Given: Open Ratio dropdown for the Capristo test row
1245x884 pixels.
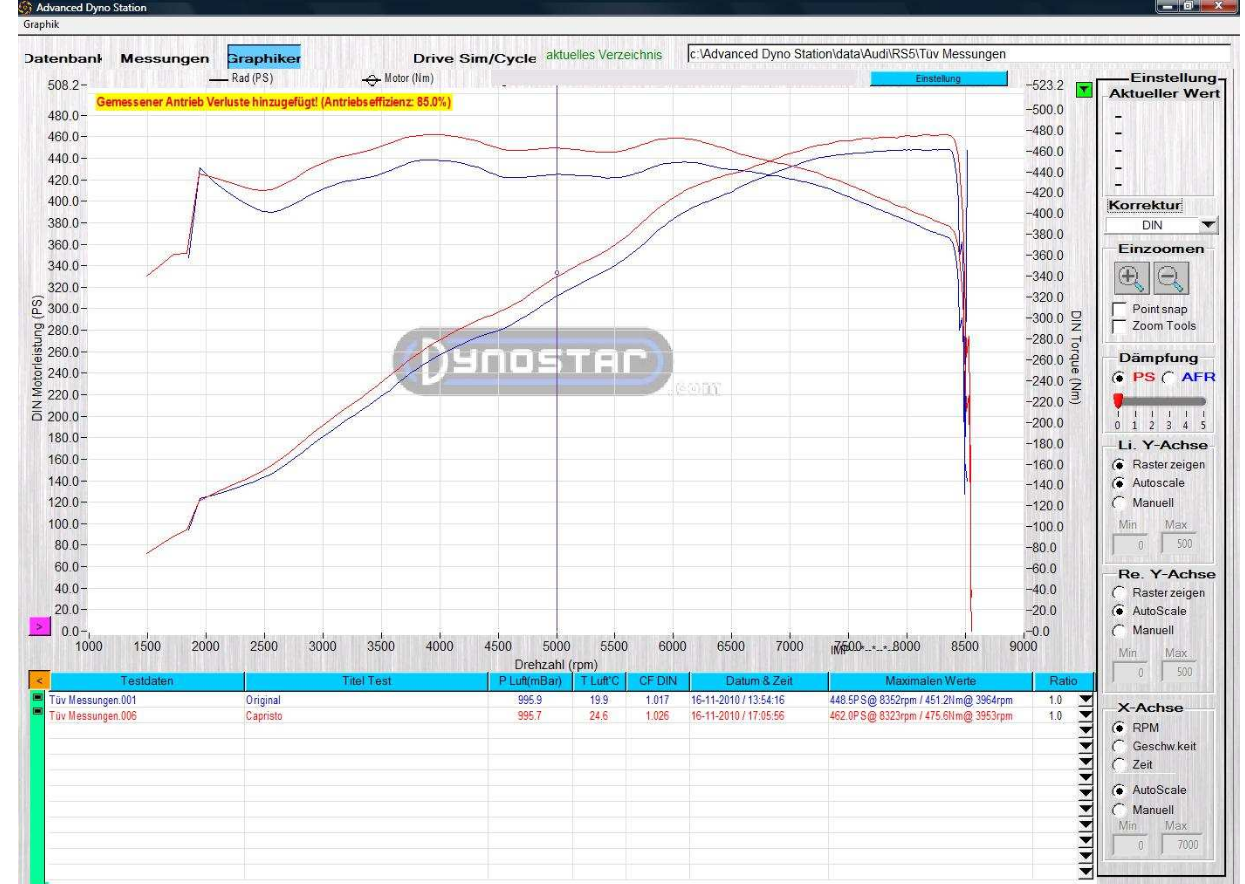Looking at the screenshot, I should pos(1087,716).
